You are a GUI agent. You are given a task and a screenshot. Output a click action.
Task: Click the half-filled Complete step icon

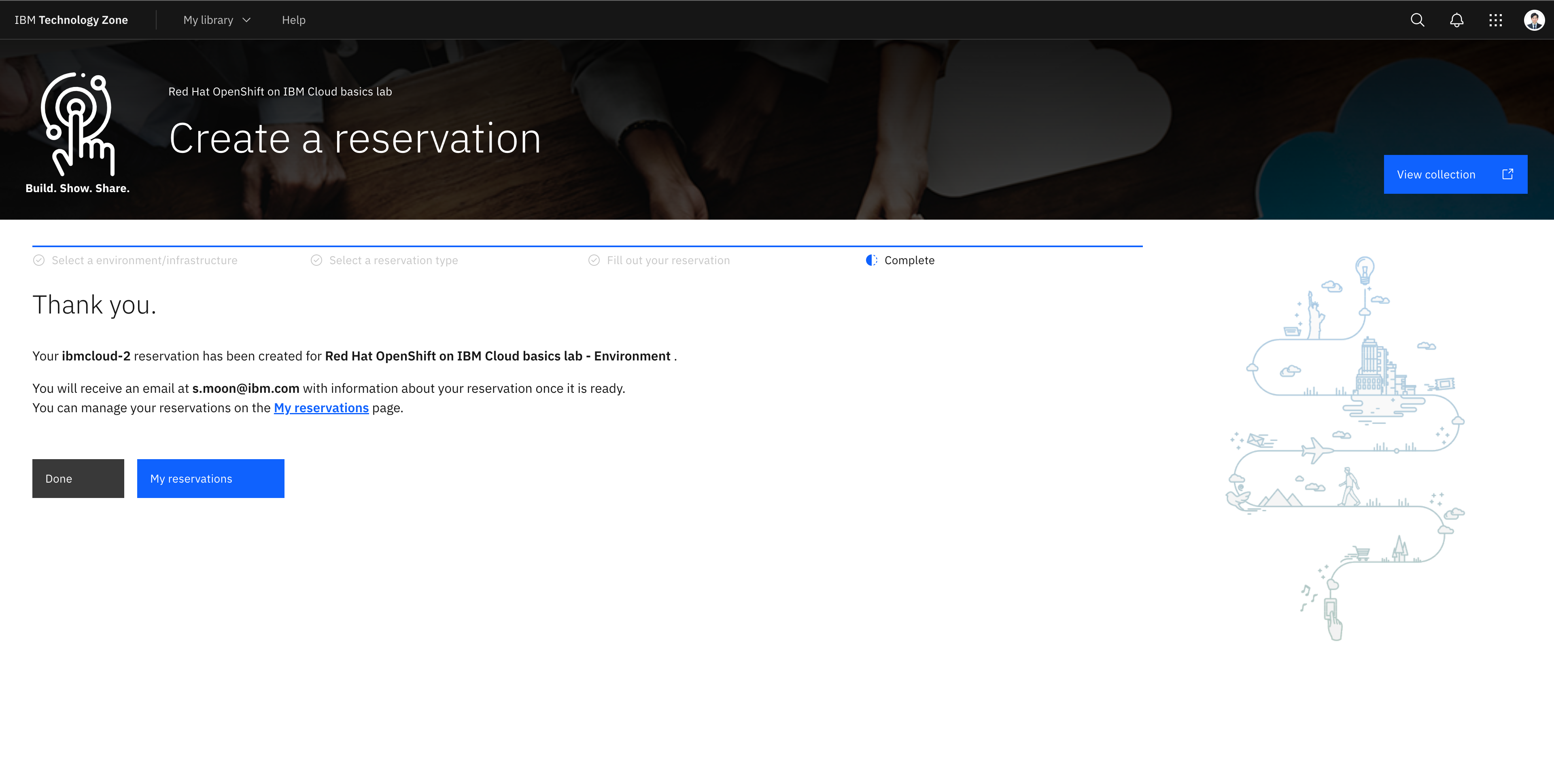tap(871, 261)
